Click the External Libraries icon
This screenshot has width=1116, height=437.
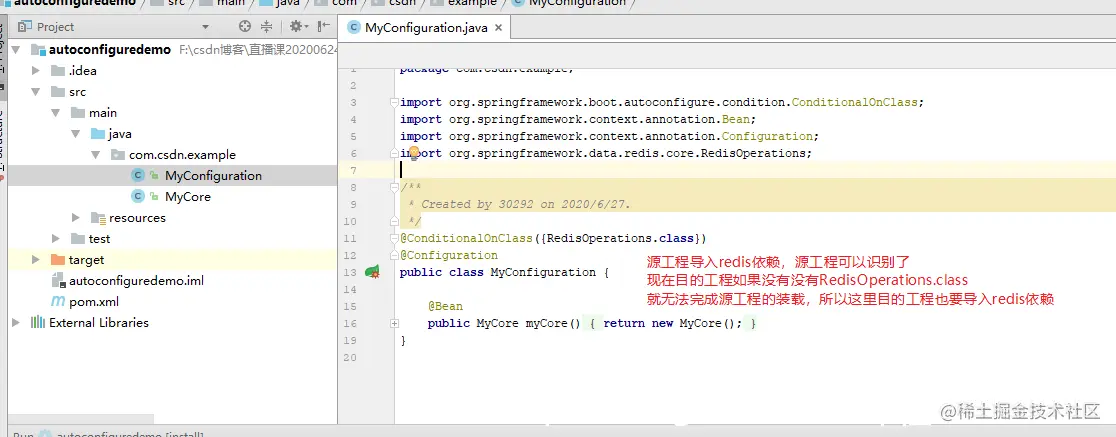pos(38,322)
